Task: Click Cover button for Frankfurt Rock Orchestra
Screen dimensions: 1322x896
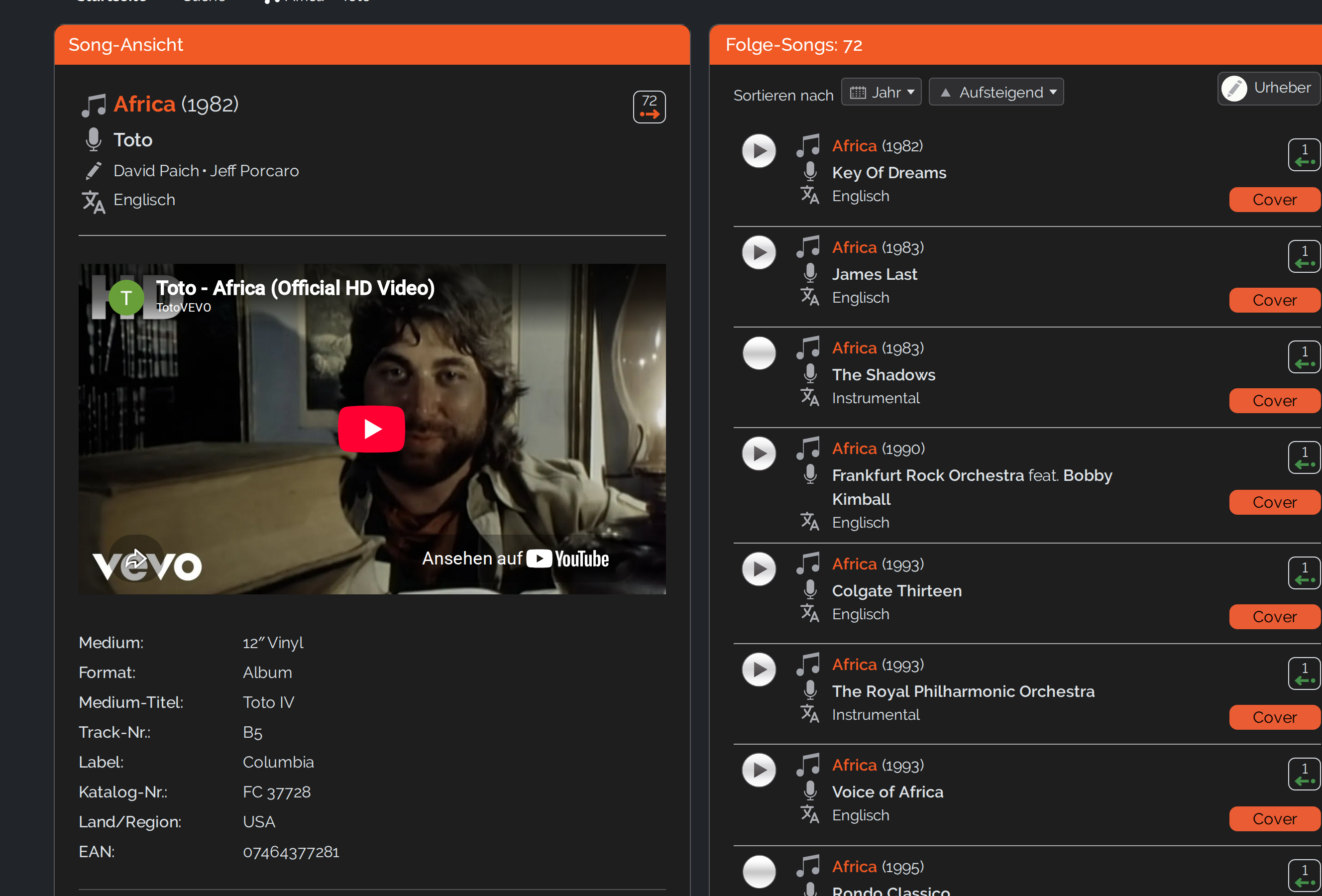Action: 1274,502
